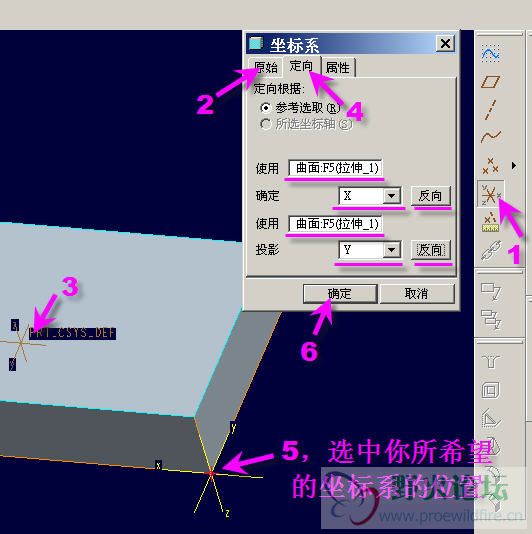Activate the Shell tool
The image size is (532, 534).
tap(490, 390)
